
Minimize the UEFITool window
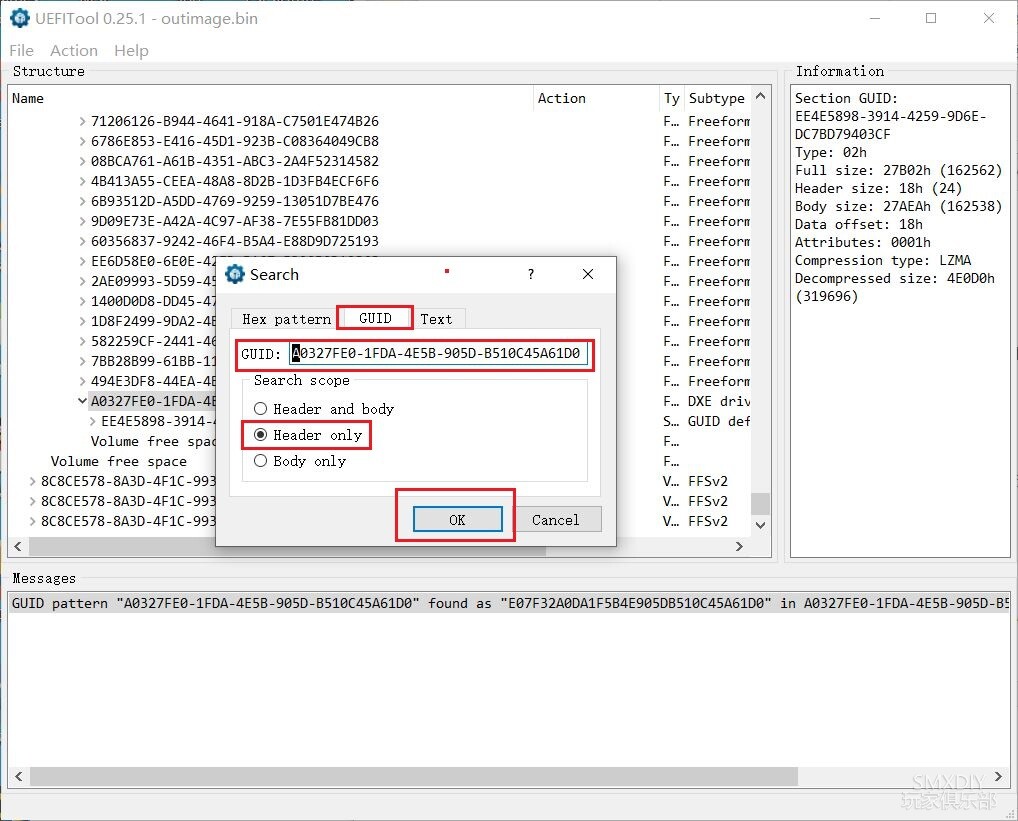pyautogui.click(x=875, y=18)
